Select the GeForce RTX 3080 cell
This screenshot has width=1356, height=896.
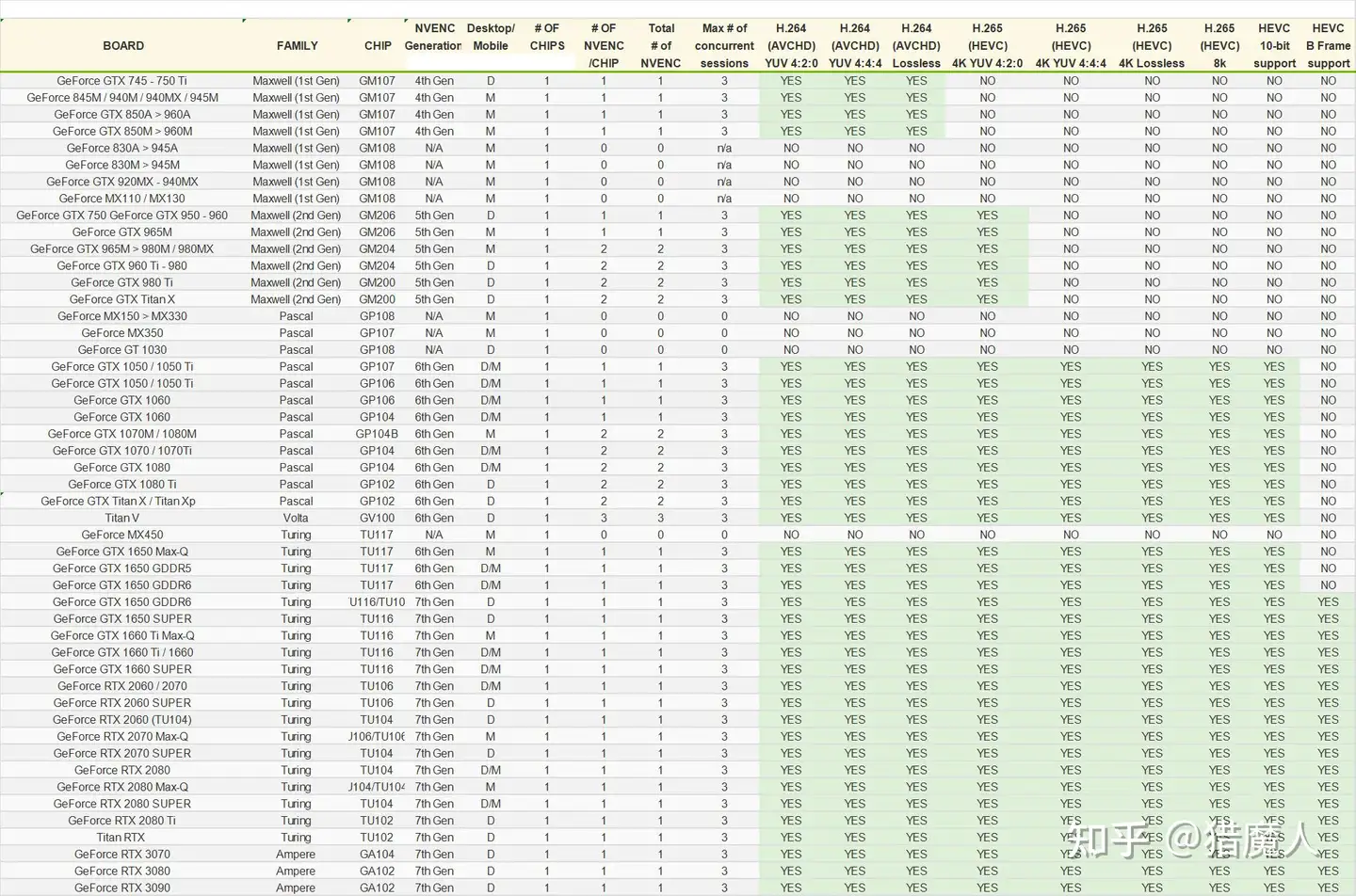coord(122,872)
